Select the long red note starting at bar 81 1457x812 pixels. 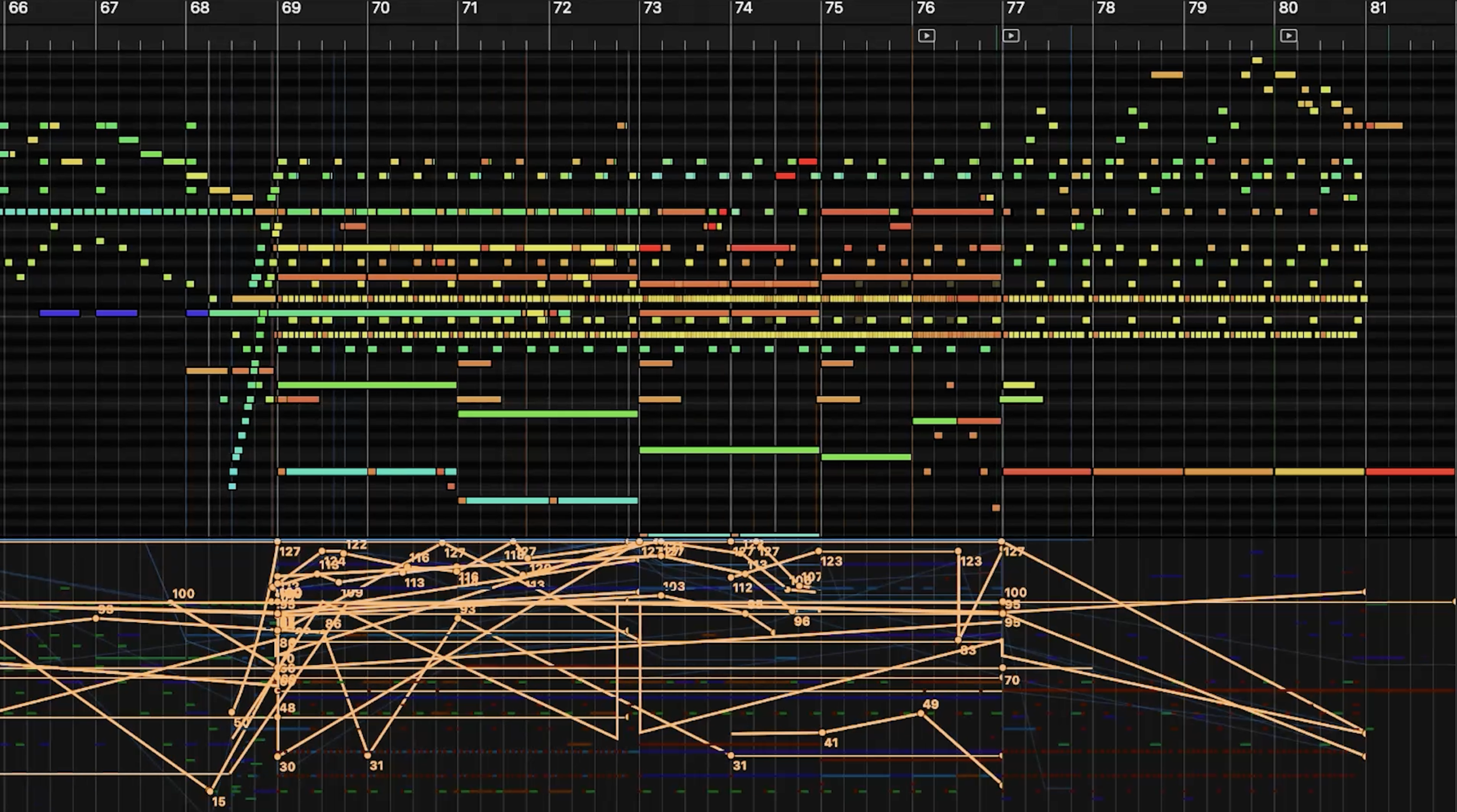pyautogui.click(x=1410, y=472)
